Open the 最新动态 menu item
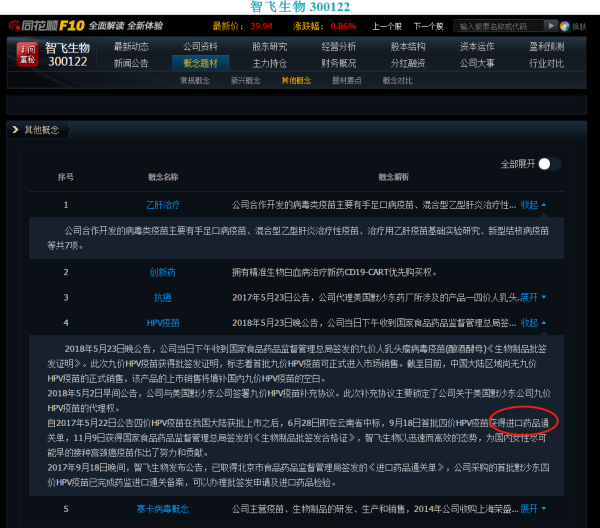 pos(131,46)
